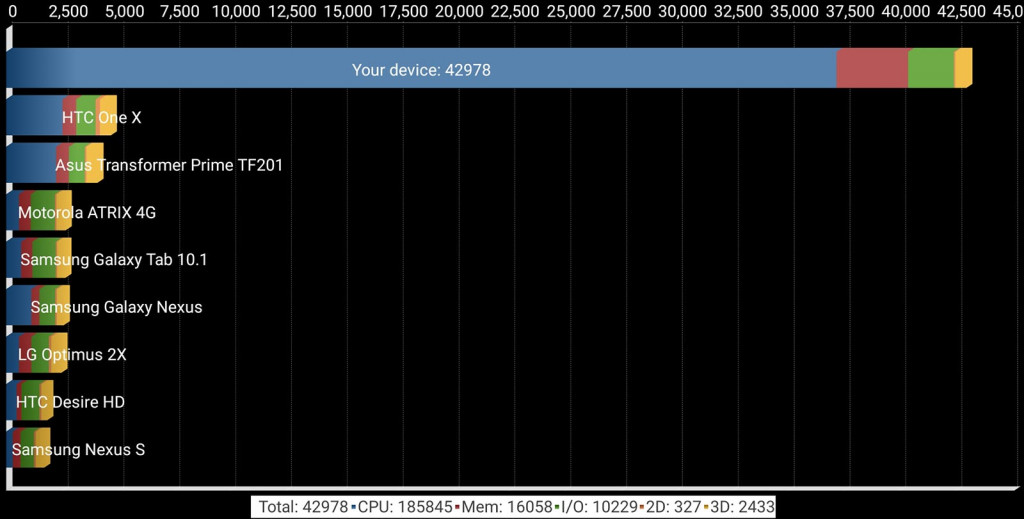Click the "17,500" axis value
1024x519 pixels.
[403, 11]
